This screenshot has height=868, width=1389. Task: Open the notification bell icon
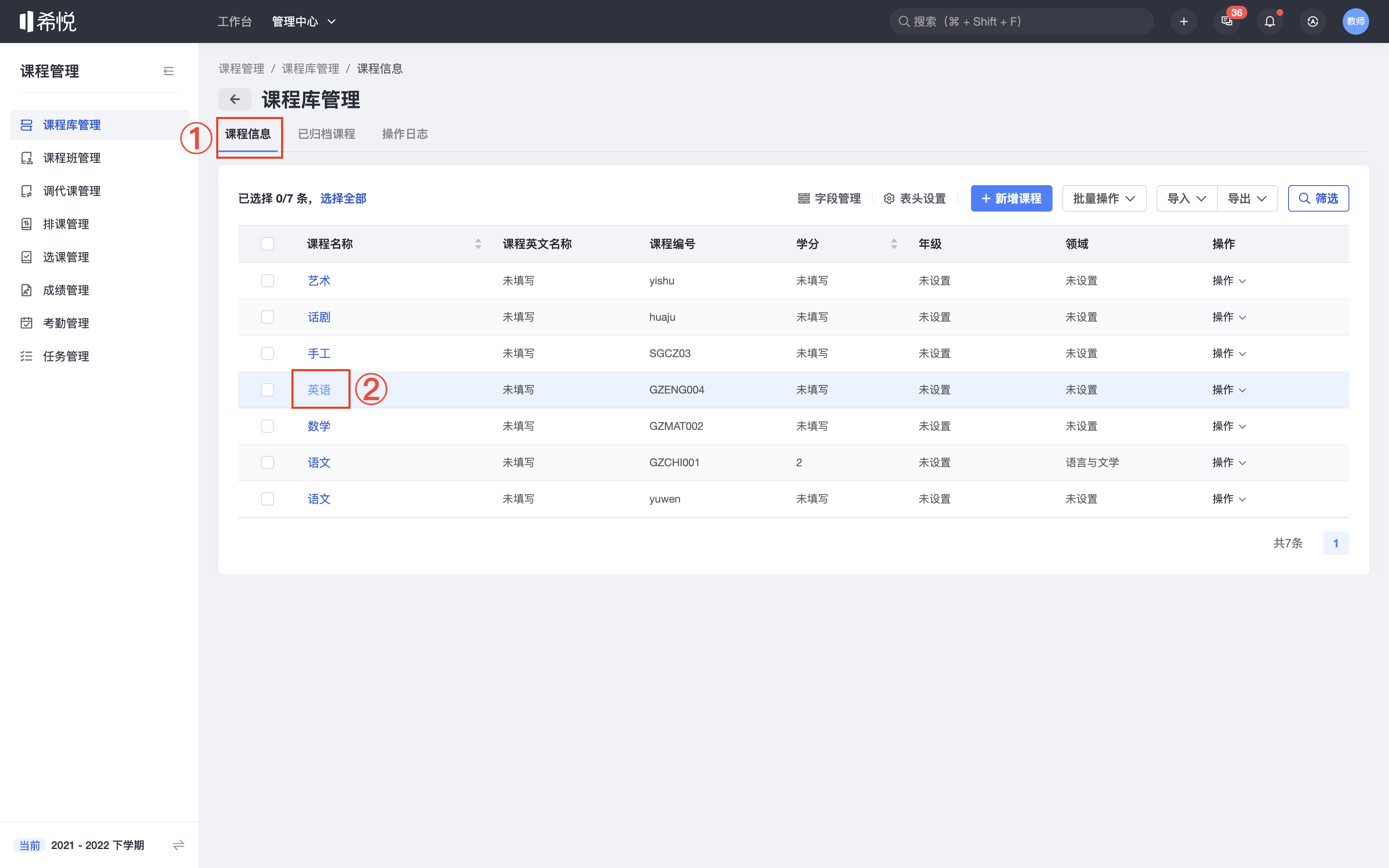tap(1270, 21)
